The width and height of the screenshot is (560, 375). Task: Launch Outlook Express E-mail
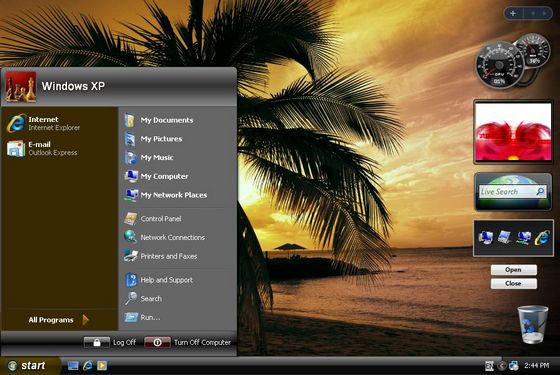(x=42, y=148)
